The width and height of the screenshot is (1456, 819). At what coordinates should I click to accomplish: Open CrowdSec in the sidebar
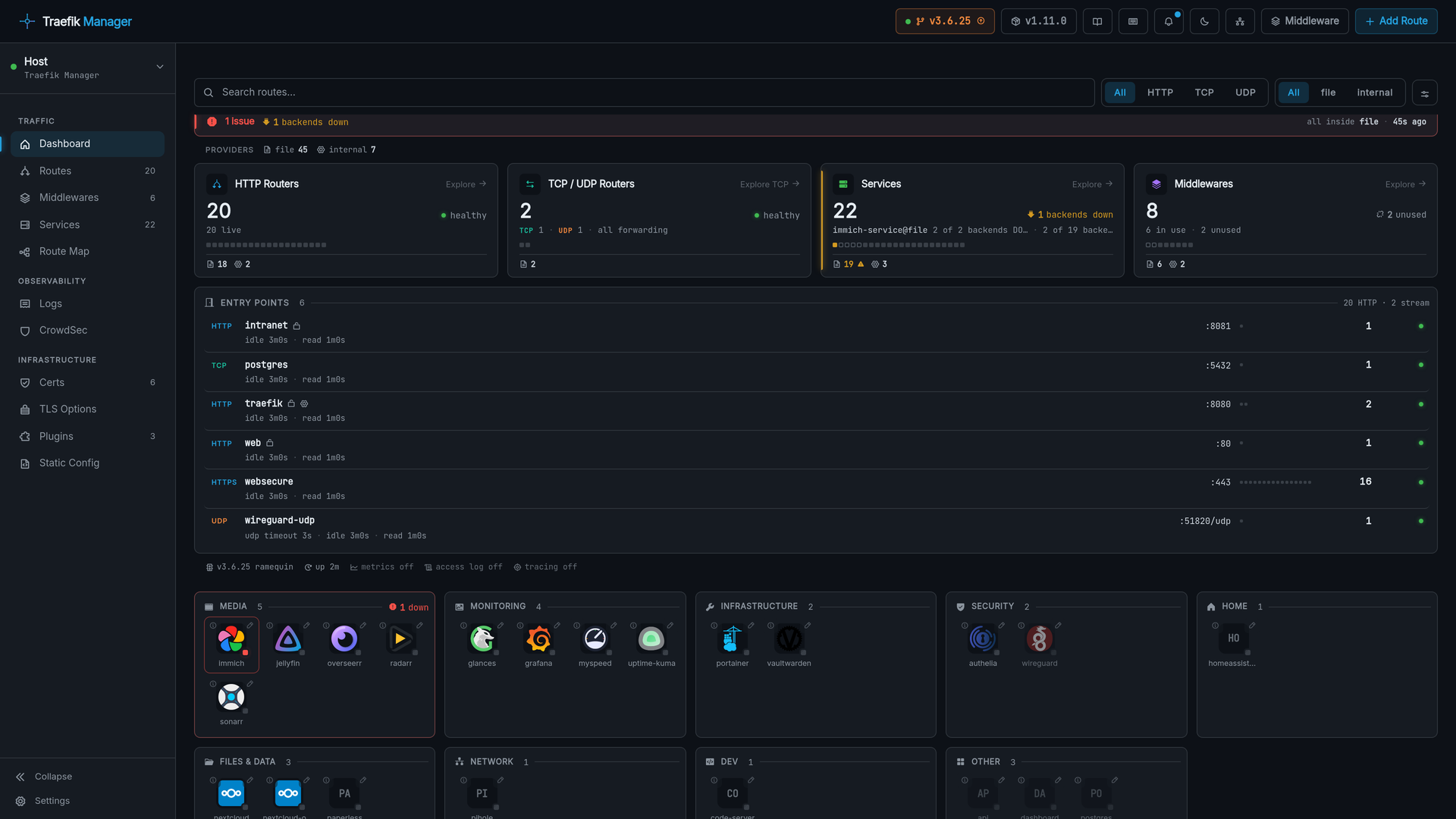tap(87, 331)
